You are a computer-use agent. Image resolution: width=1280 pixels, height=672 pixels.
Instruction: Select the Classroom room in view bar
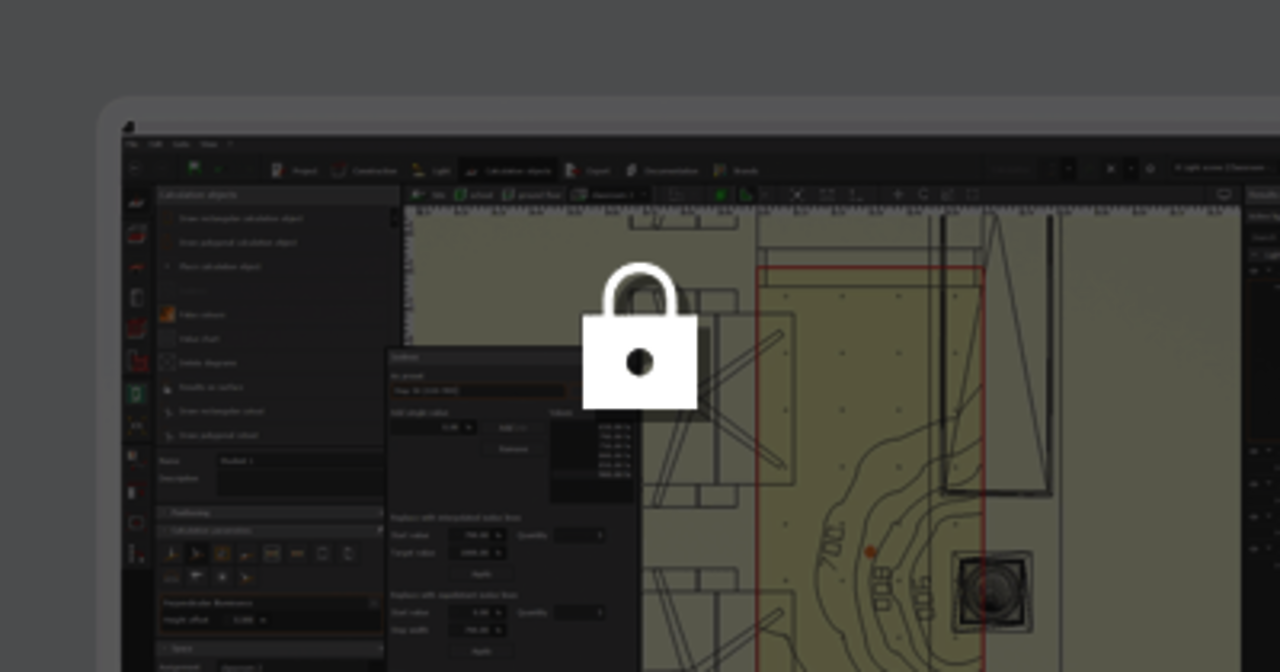[x=606, y=195]
